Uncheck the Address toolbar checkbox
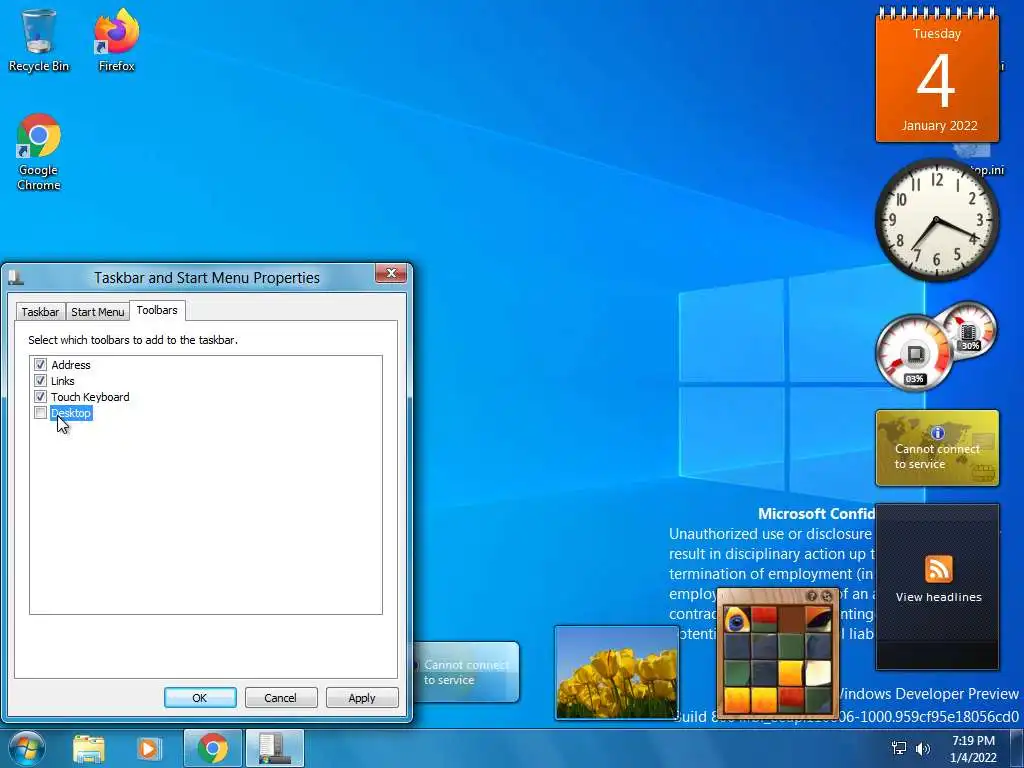Screen dimensions: 1024x768 pos(40,364)
